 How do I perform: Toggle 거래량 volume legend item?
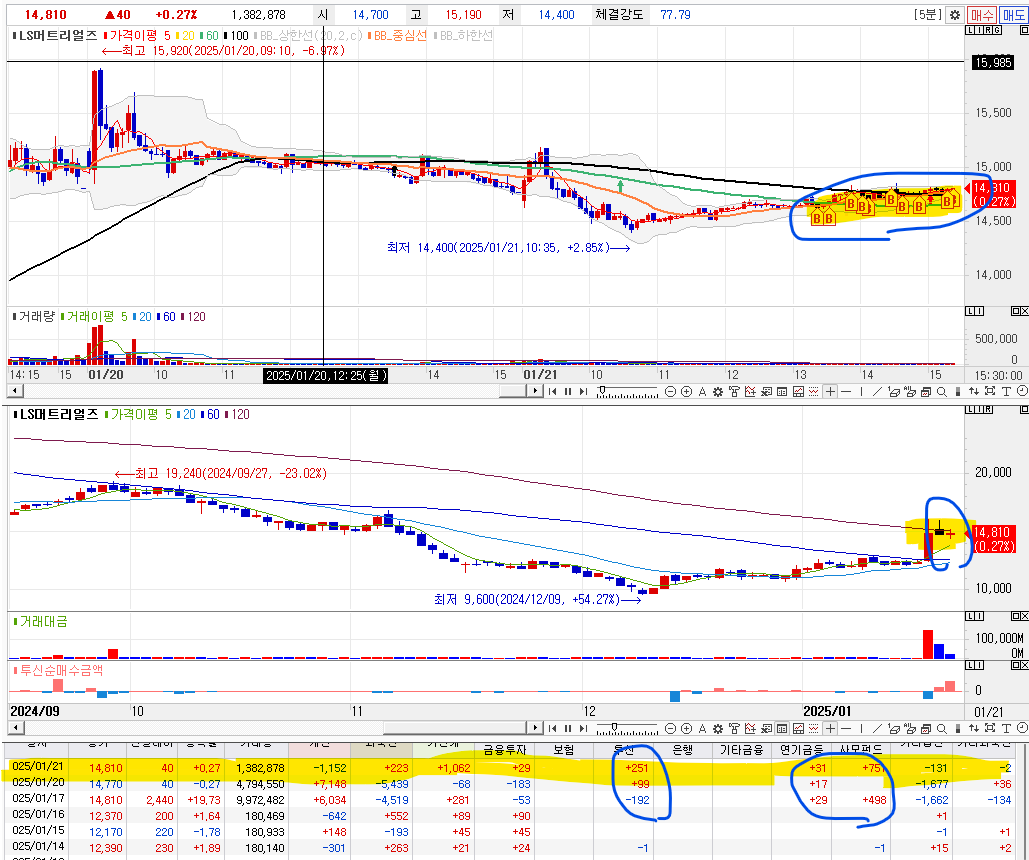pos(33,316)
